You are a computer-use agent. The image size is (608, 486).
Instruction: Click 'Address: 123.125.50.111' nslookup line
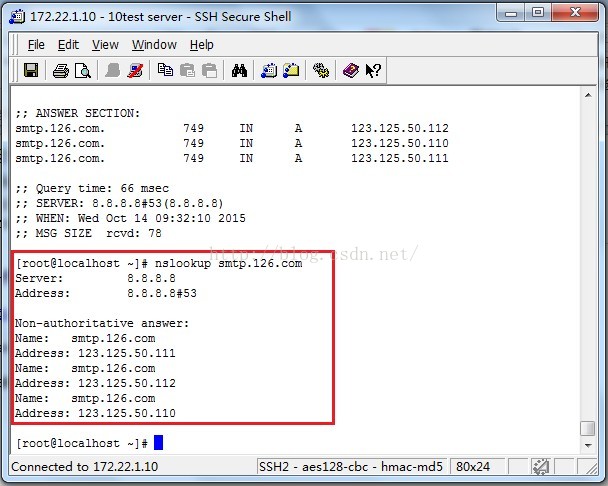95,353
